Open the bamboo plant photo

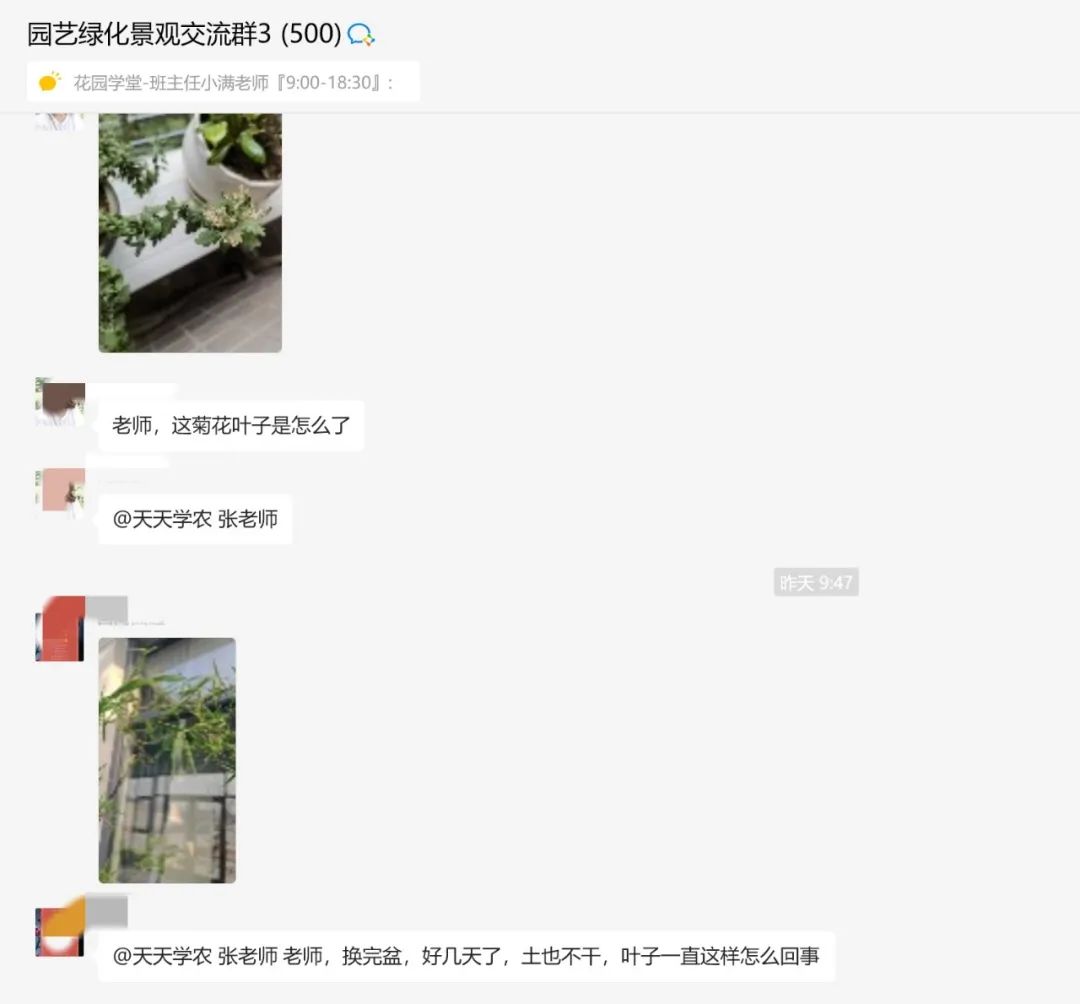click(x=167, y=760)
